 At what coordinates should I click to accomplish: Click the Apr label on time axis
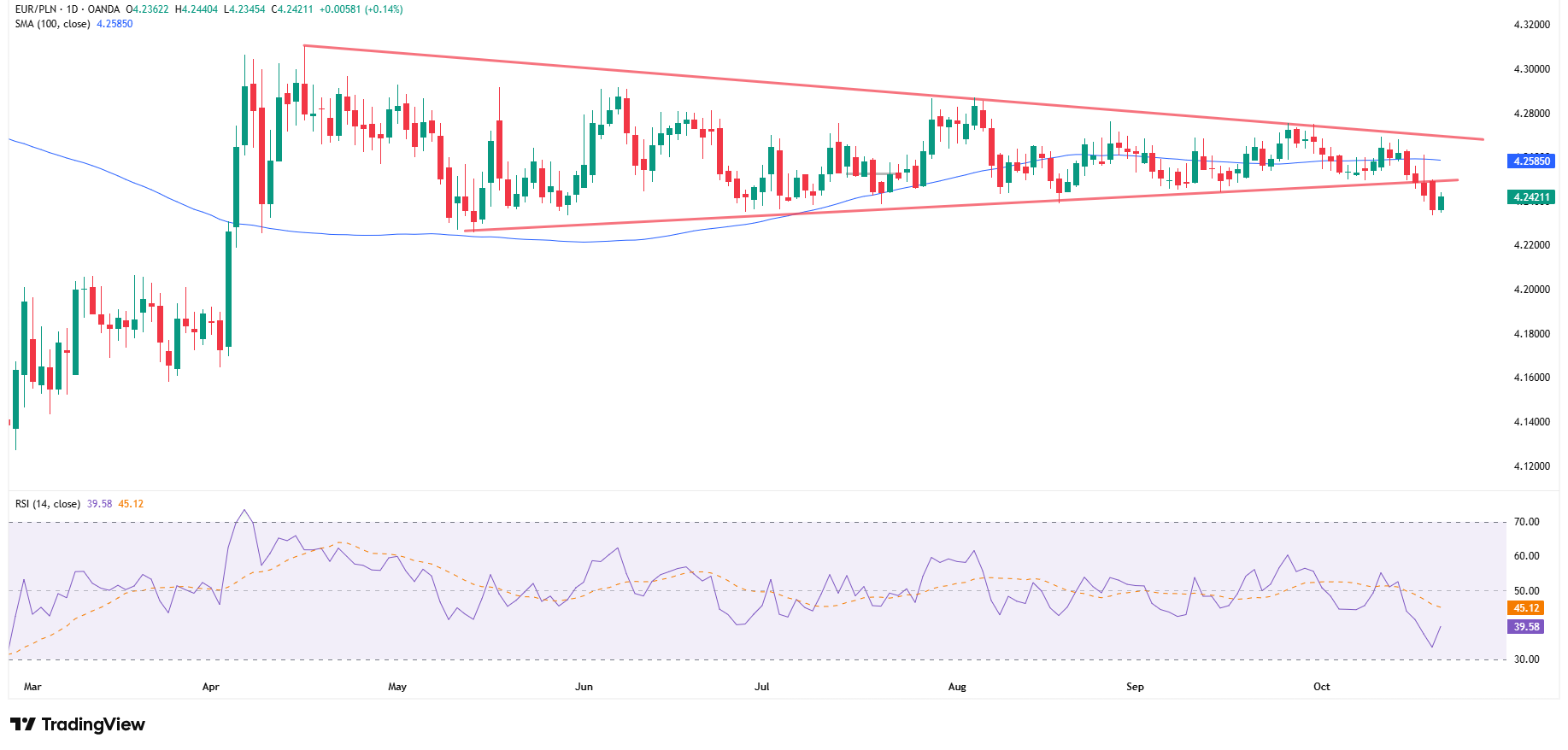coord(210,687)
